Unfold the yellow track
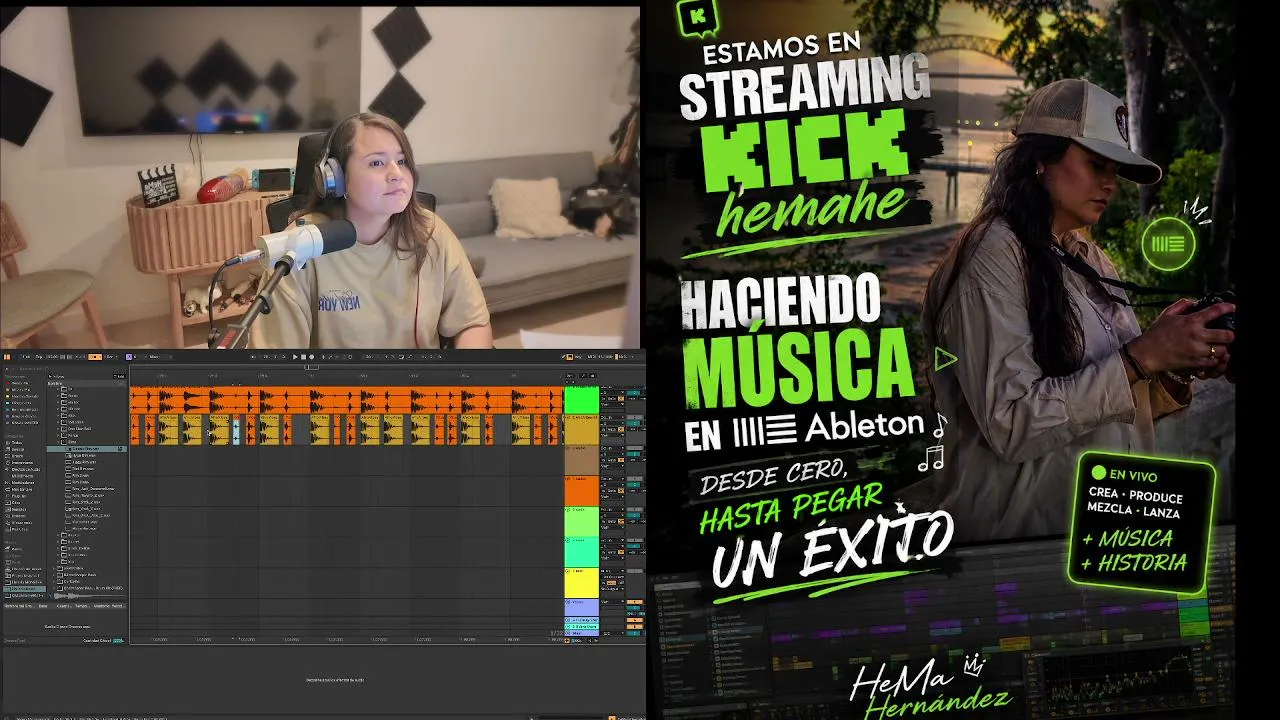The height and width of the screenshot is (720, 1280). (568, 572)
